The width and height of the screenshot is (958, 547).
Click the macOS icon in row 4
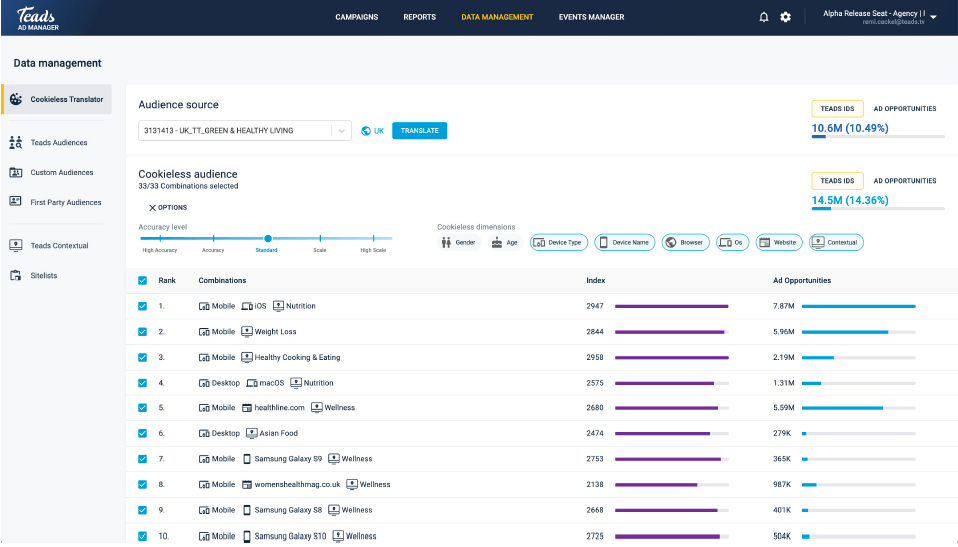252,383
